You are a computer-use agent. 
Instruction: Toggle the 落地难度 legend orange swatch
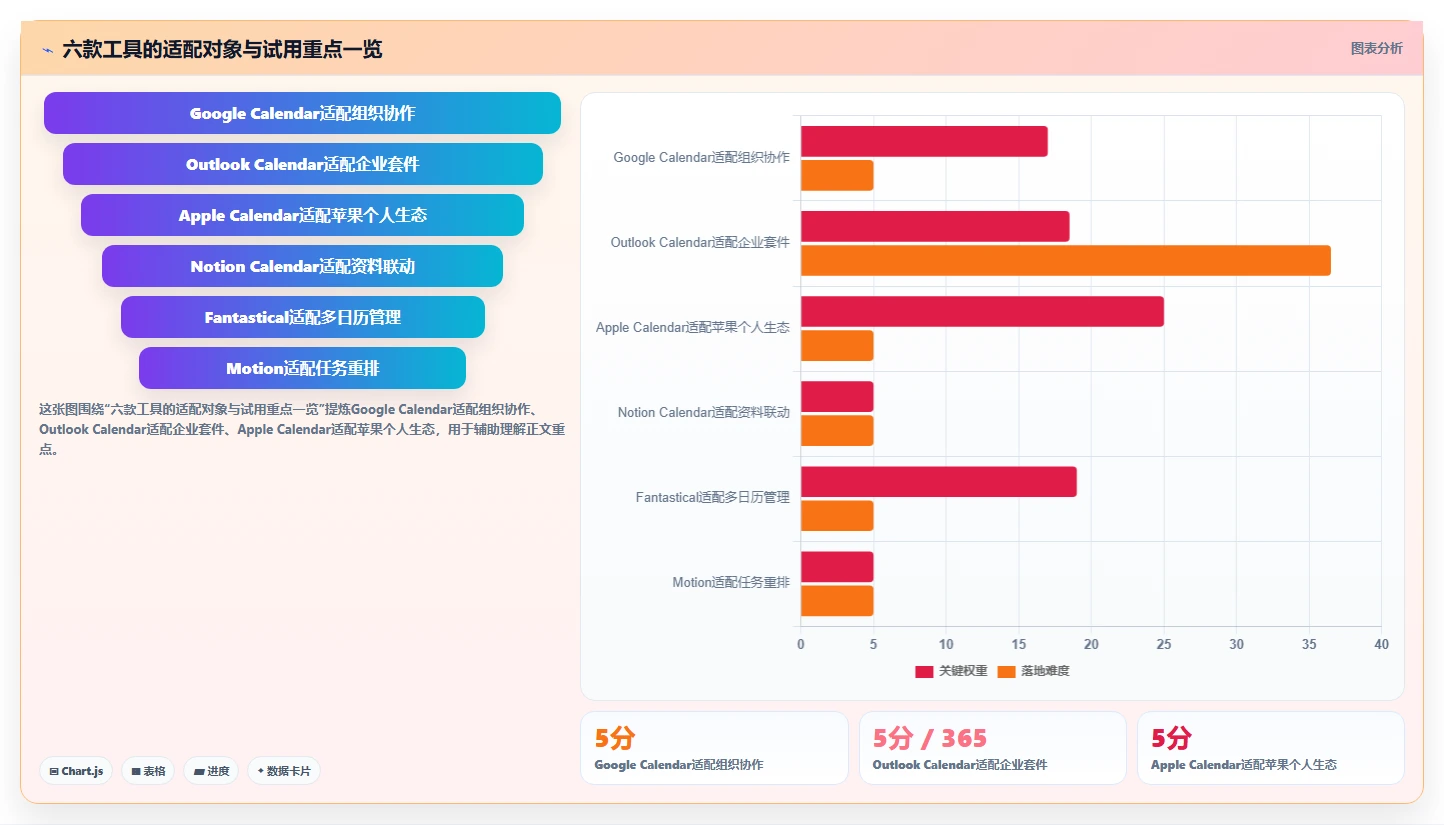1006,671
